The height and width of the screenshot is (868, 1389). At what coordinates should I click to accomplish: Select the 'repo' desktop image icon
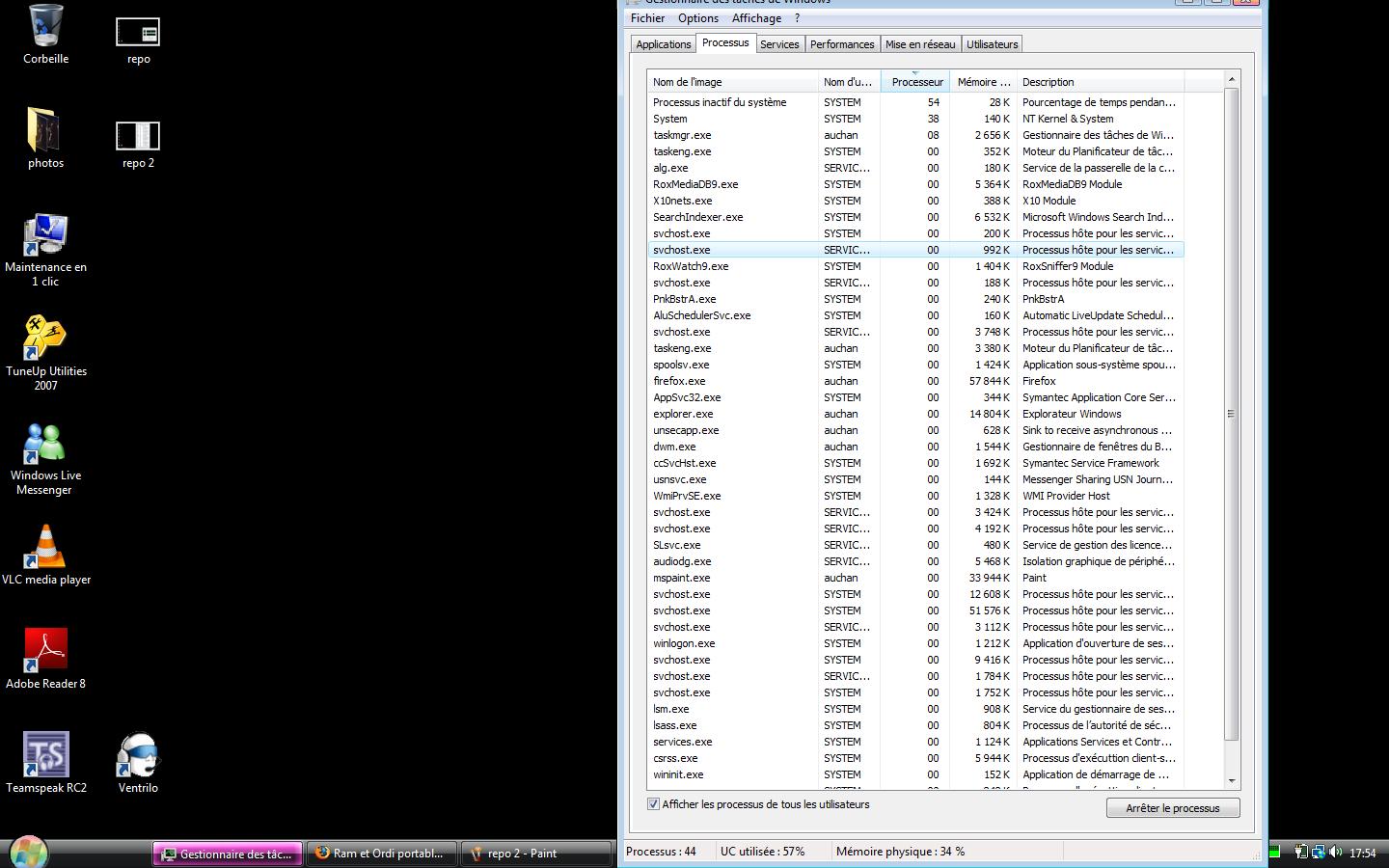point(138,40)
